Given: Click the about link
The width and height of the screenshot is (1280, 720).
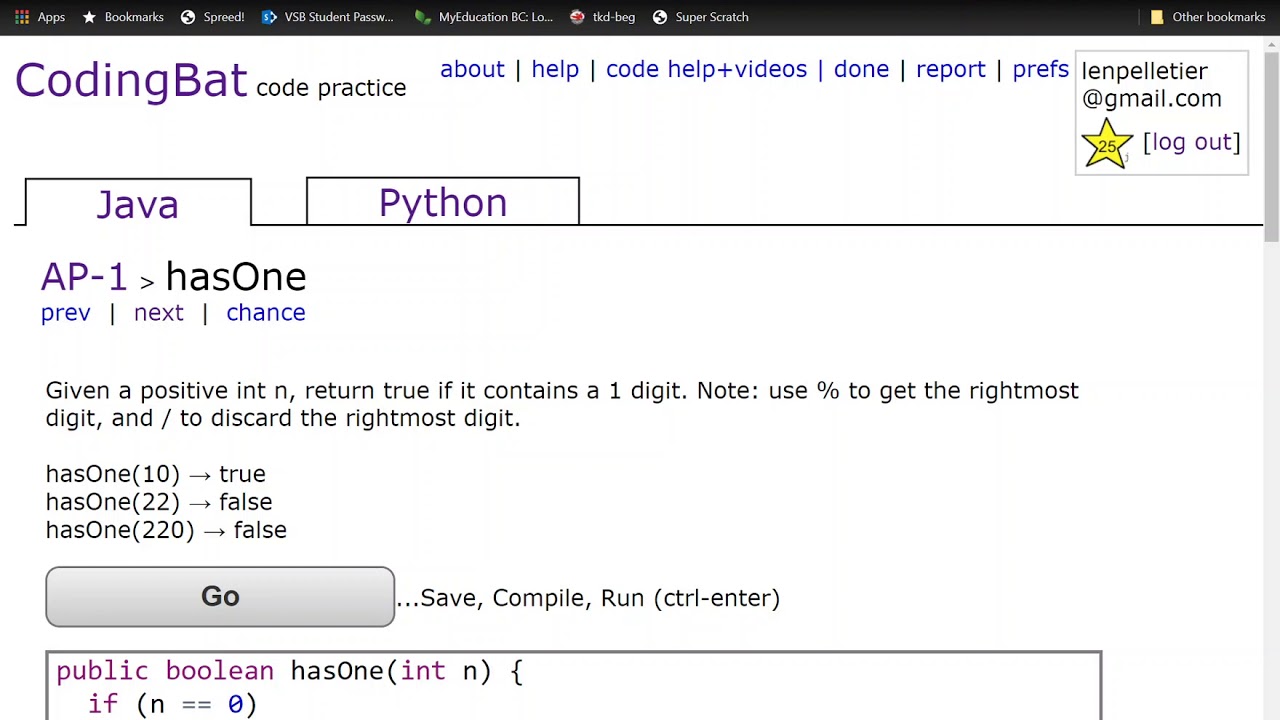Looking at the screenshot, I should click(472, 69).
